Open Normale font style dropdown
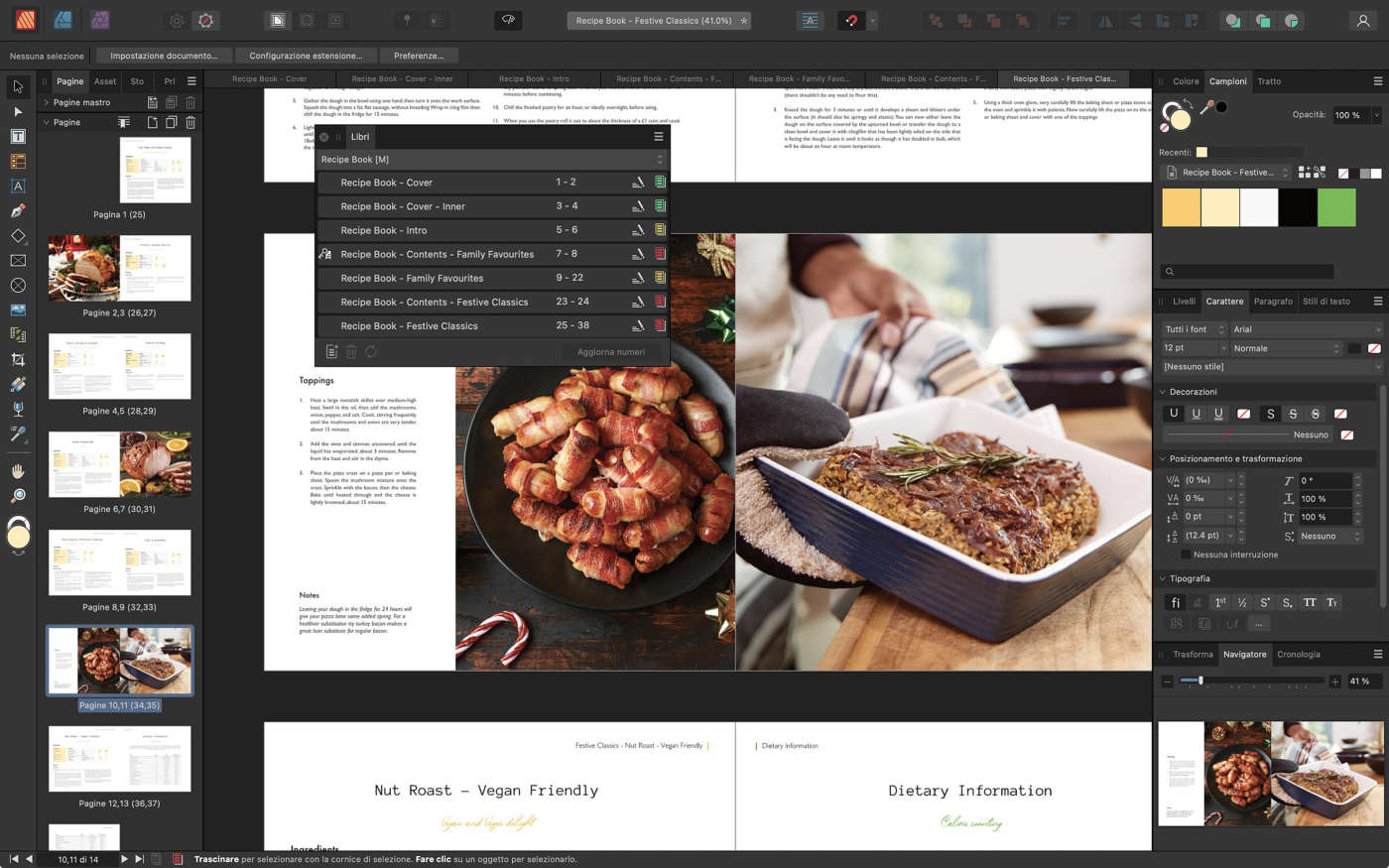 tap(1286, 348)
